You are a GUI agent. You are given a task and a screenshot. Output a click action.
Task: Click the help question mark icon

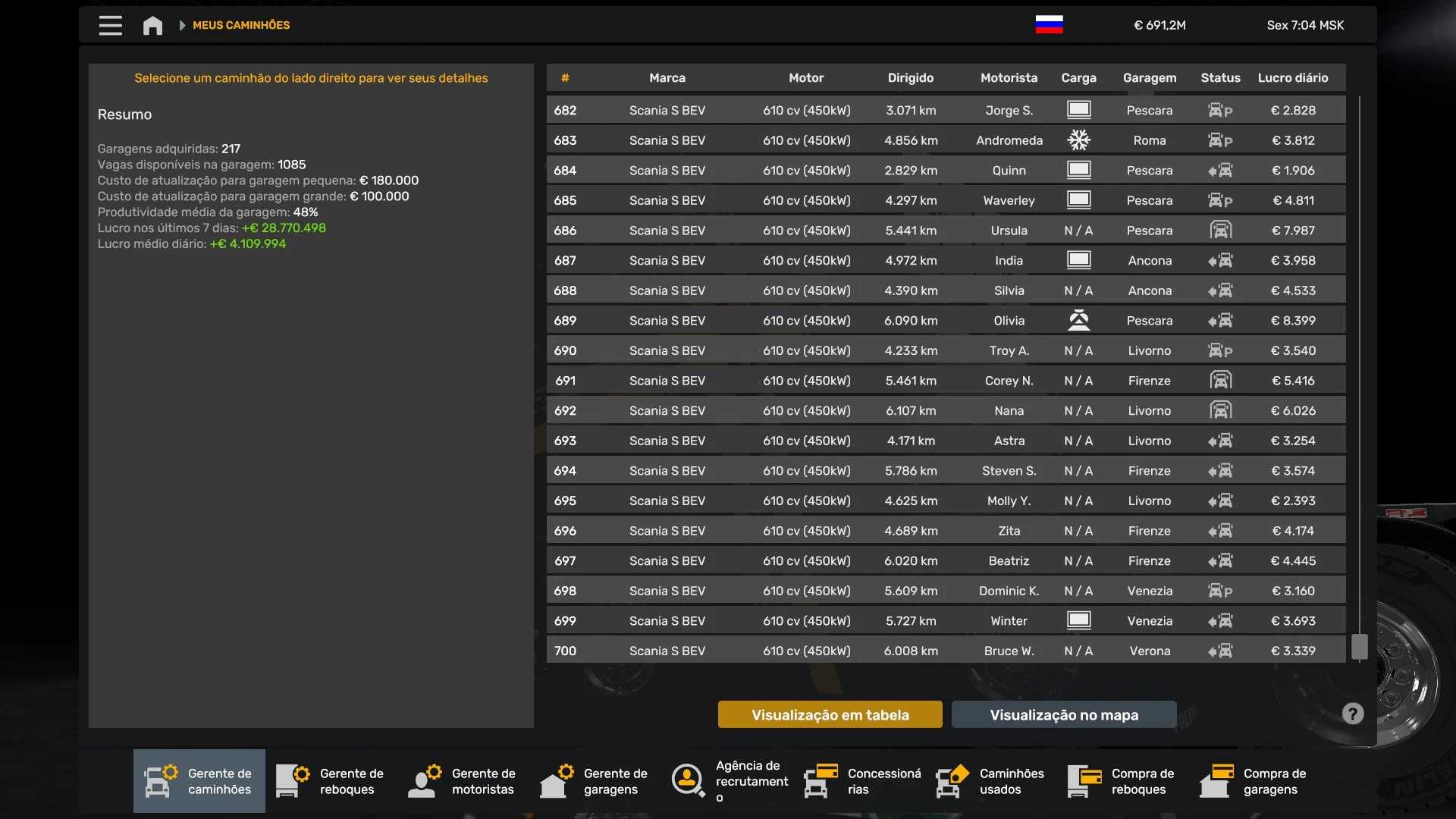coord(1353,714)
